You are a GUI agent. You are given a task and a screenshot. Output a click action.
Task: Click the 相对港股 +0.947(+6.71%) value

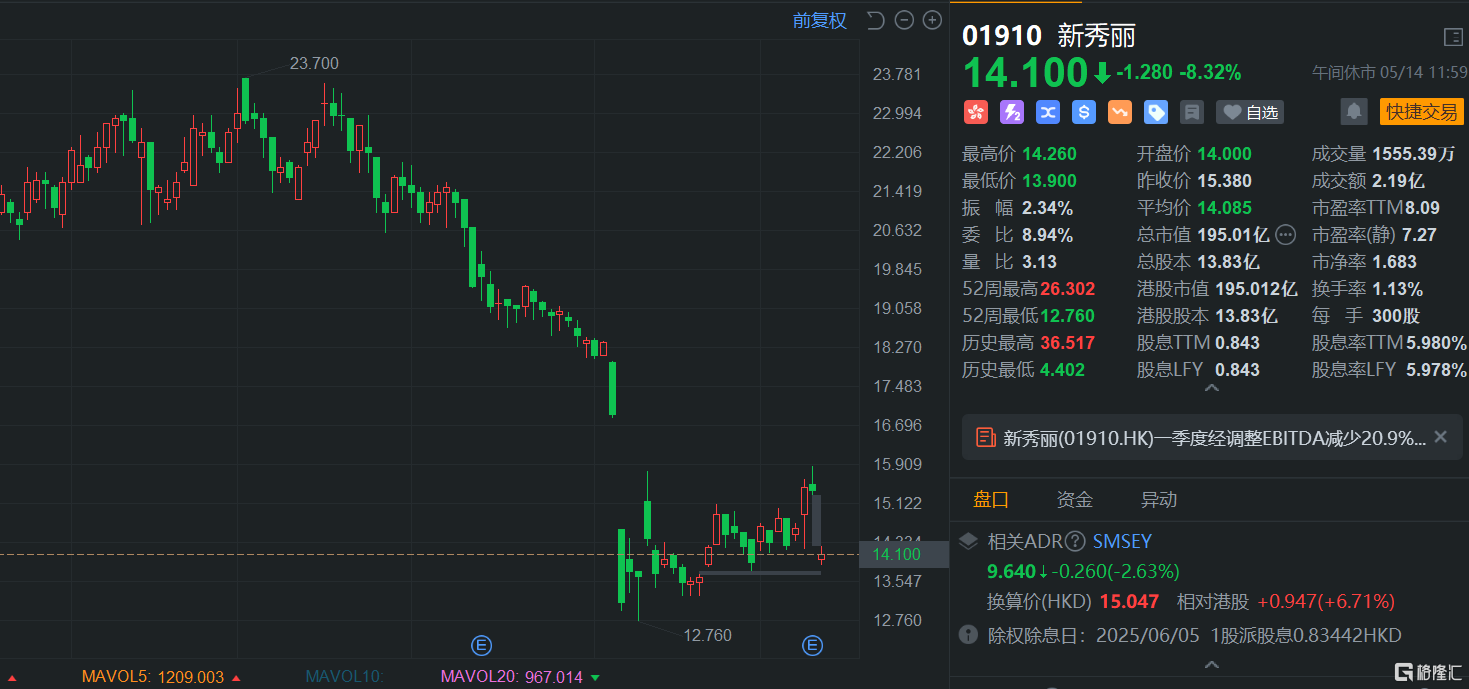pos(1326,602)
